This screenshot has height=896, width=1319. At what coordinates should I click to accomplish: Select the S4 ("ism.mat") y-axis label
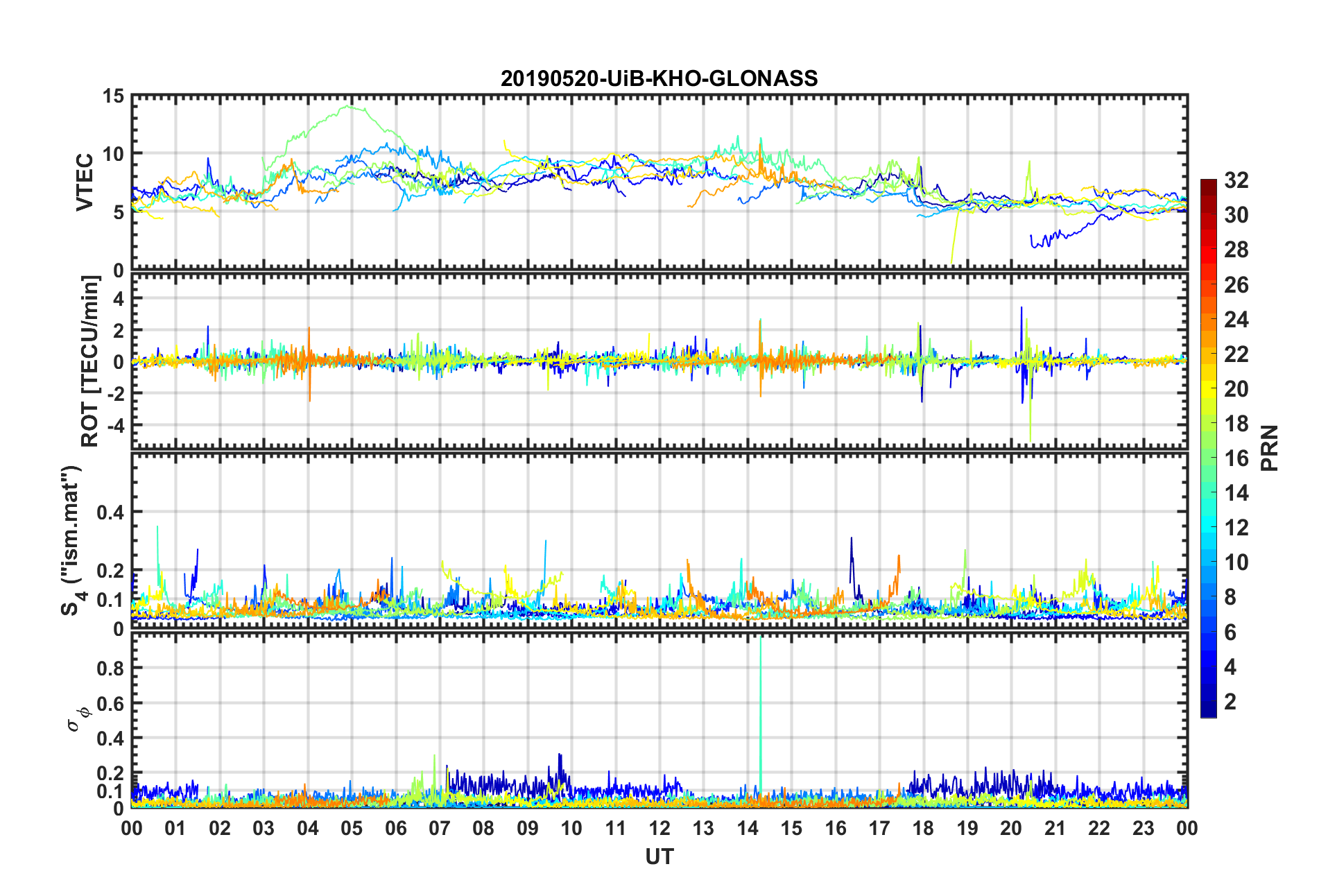pyautogui.click(x=73, y=541)
